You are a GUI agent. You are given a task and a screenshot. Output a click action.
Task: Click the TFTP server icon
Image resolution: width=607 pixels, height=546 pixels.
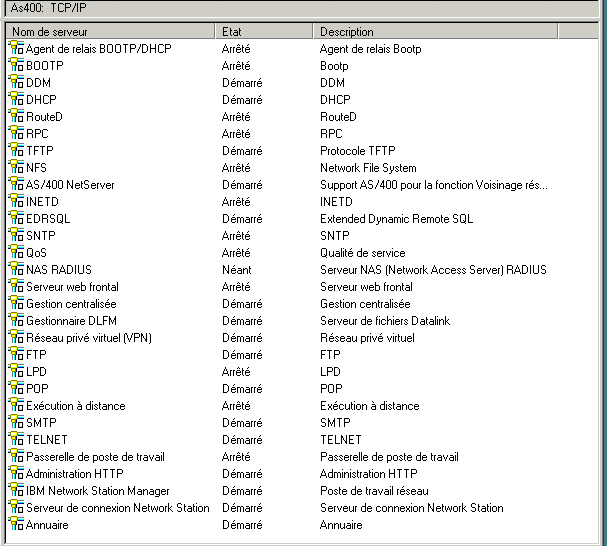[16, 150]
